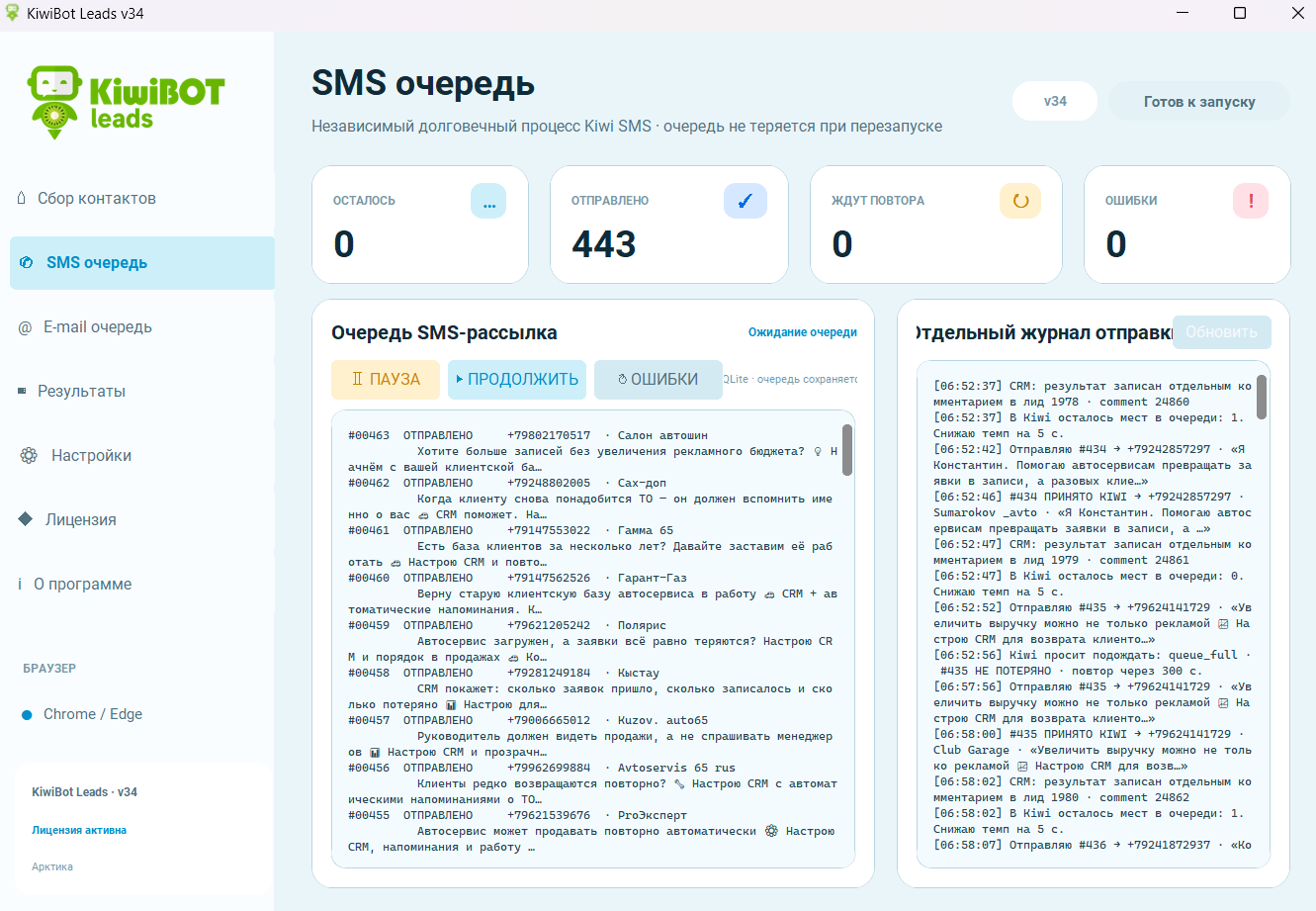
Task: Click the KiwiBot Leads · v34 footer label
Action: [x=84, y=792]
